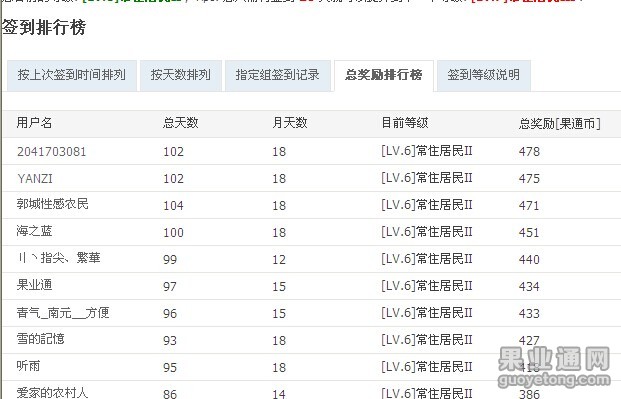This screenshot has height=399, width=621.
Task: Select total days 95 in 听雨 row
Action: click(170, 367)
